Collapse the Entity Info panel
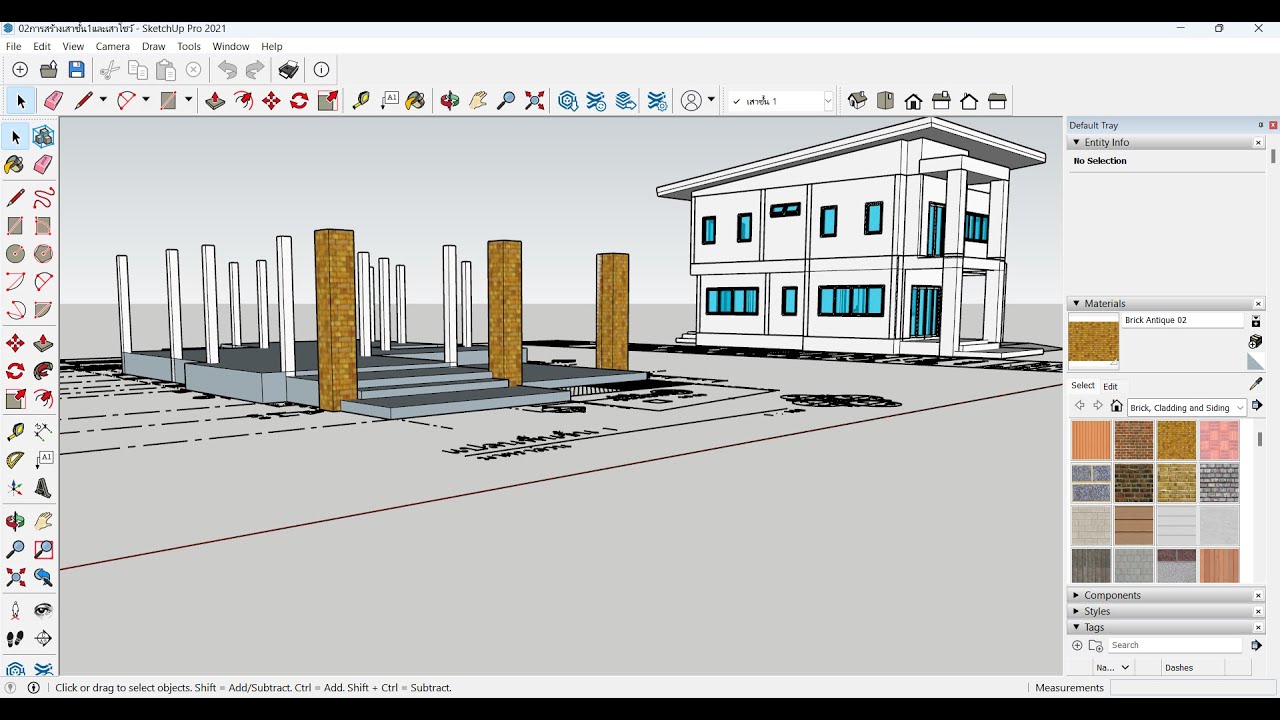The height and width of the screenshot is (720, 1280). pos(1076,143)
